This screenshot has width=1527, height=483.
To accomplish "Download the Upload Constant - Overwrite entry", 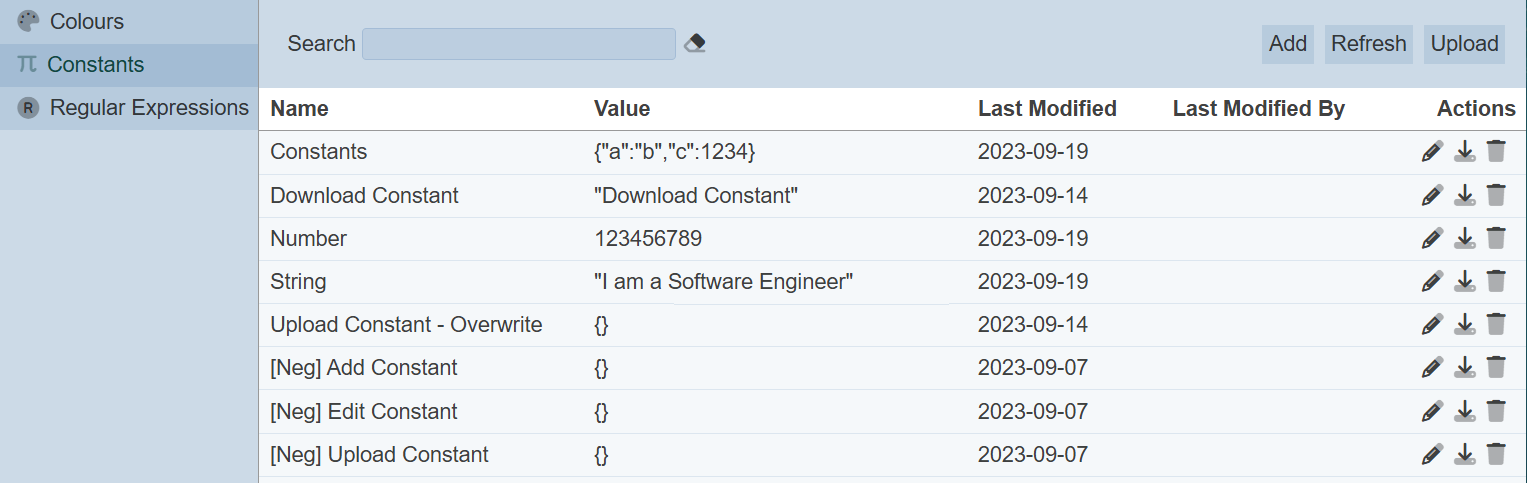I will (1464, 324).
